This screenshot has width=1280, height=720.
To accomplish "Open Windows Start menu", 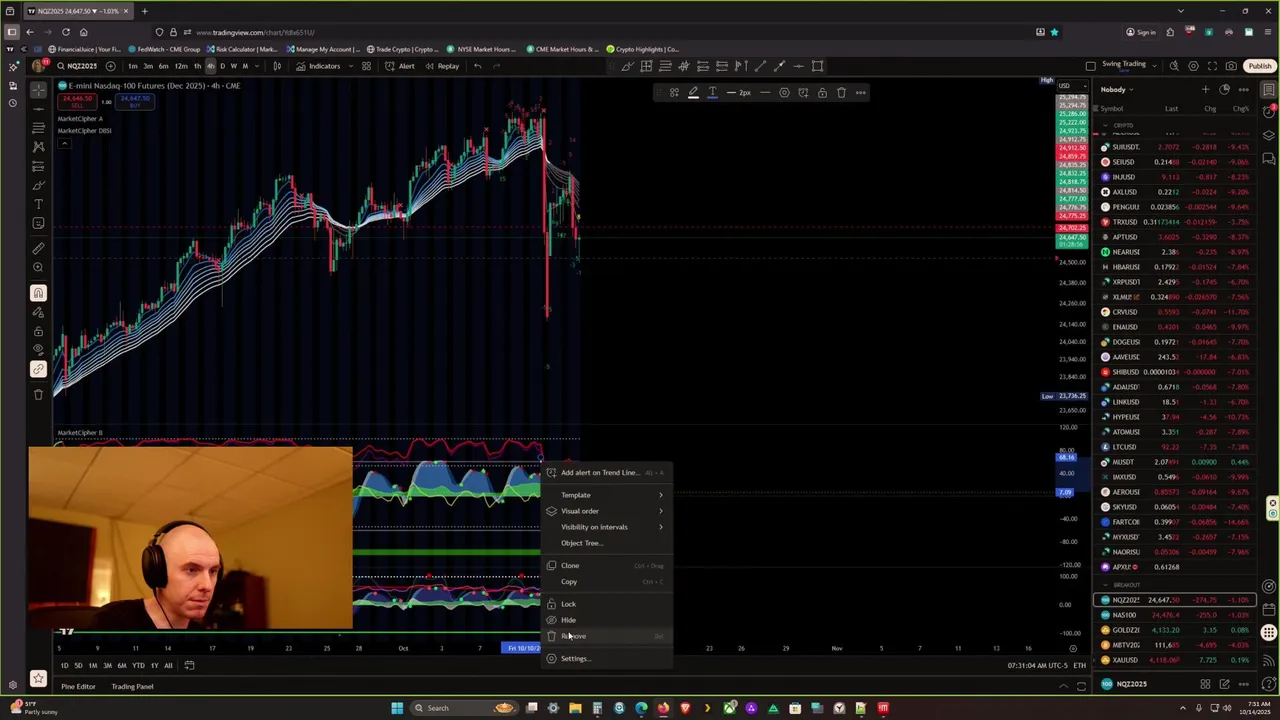I will coord(397,708).
